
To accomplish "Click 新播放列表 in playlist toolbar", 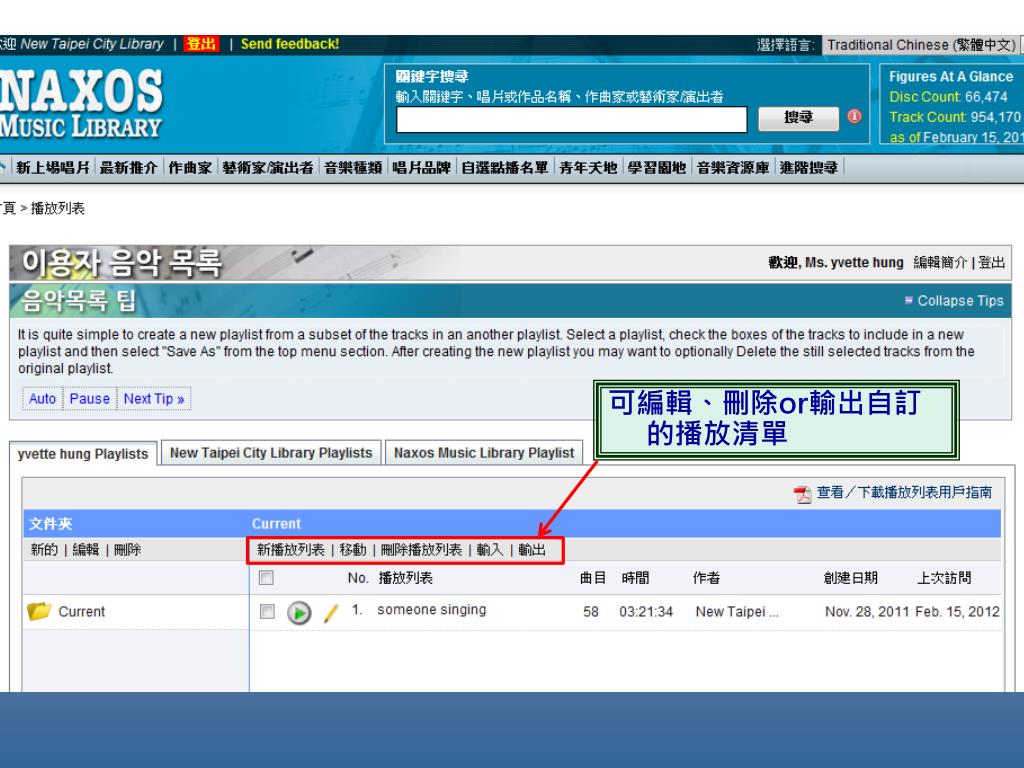I will click(291, 550).
